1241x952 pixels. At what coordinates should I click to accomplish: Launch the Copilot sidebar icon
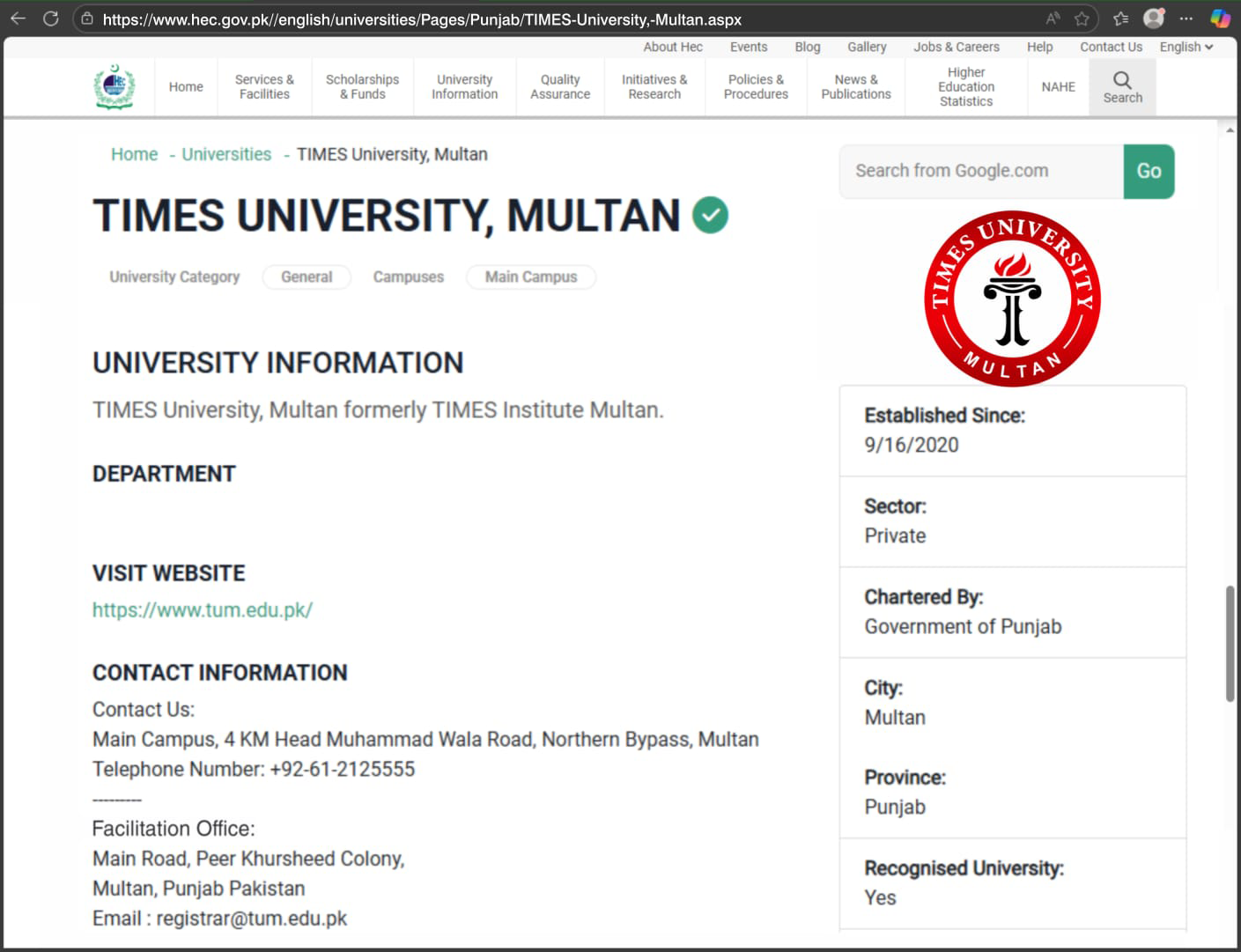[1220, 18]
